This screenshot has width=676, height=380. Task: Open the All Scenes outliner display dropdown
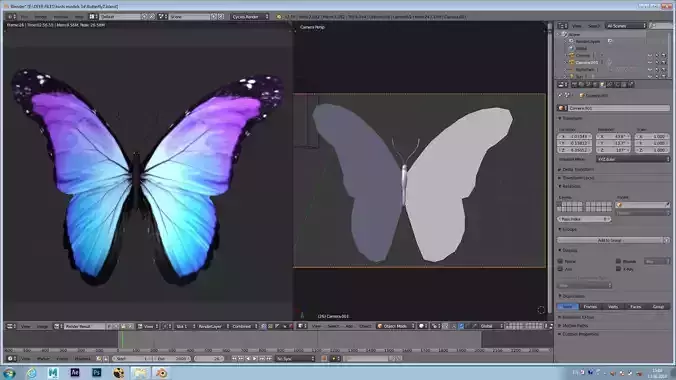click(626, 26)
